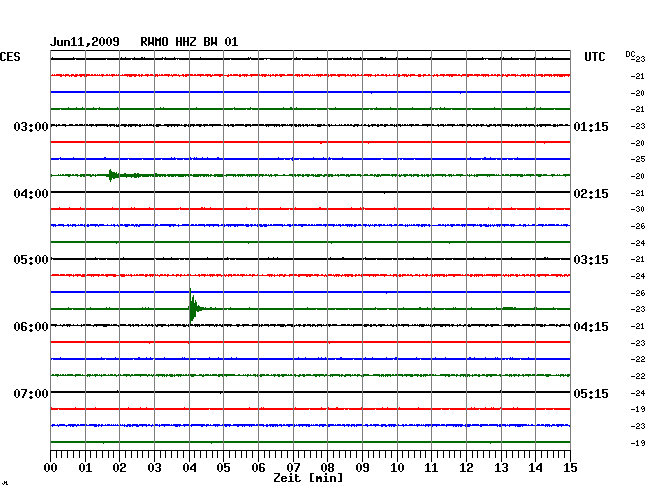
Task: Click the 07 minute axis label
Action: pos(293,467)
